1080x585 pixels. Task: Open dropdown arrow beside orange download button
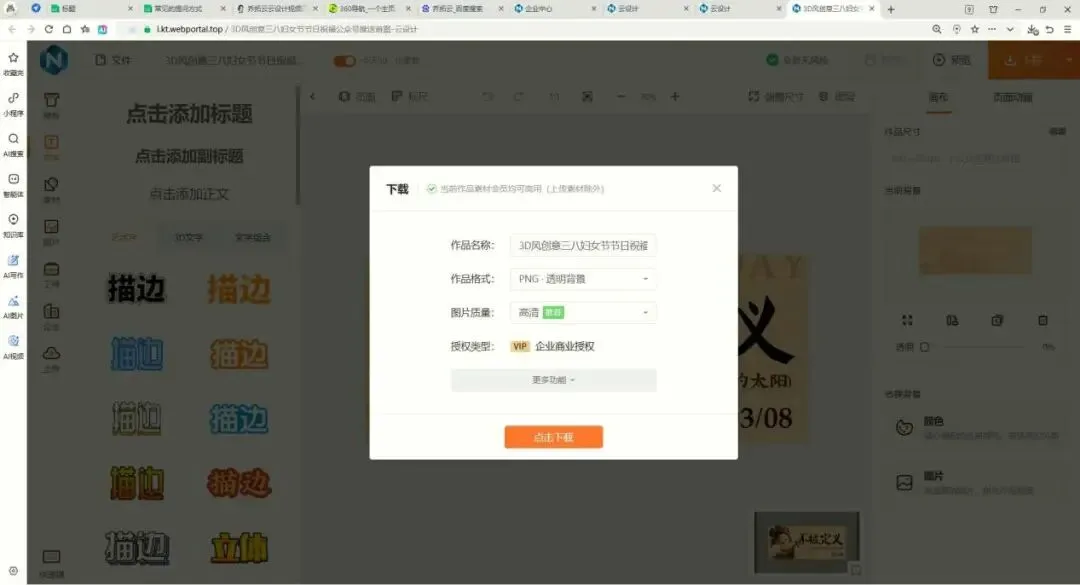1069,60
